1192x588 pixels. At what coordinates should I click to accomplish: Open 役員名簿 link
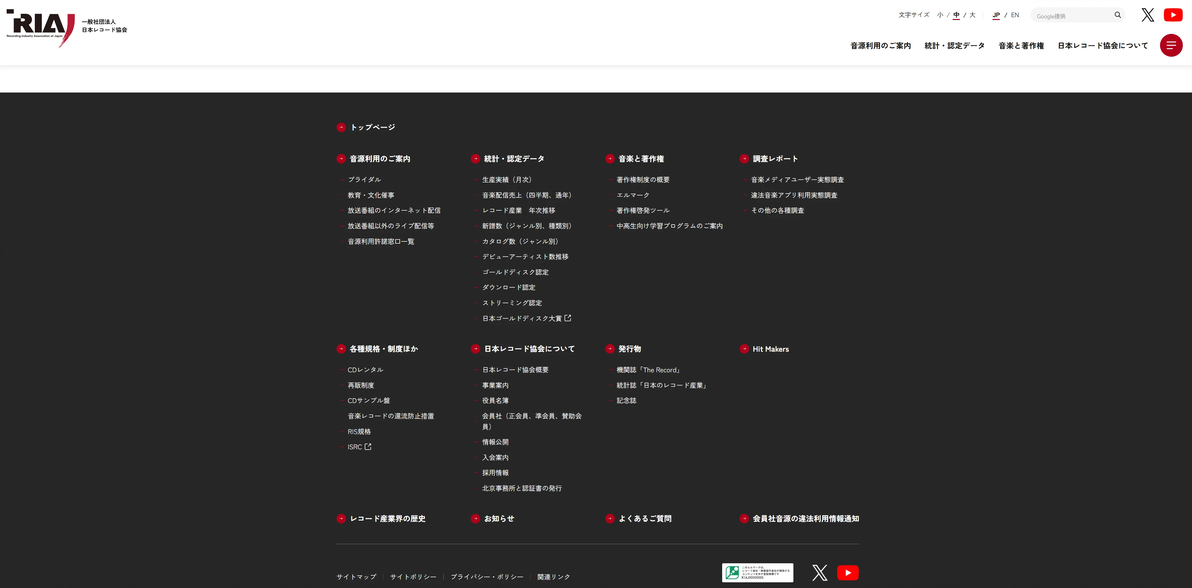(x=495, y=401)
